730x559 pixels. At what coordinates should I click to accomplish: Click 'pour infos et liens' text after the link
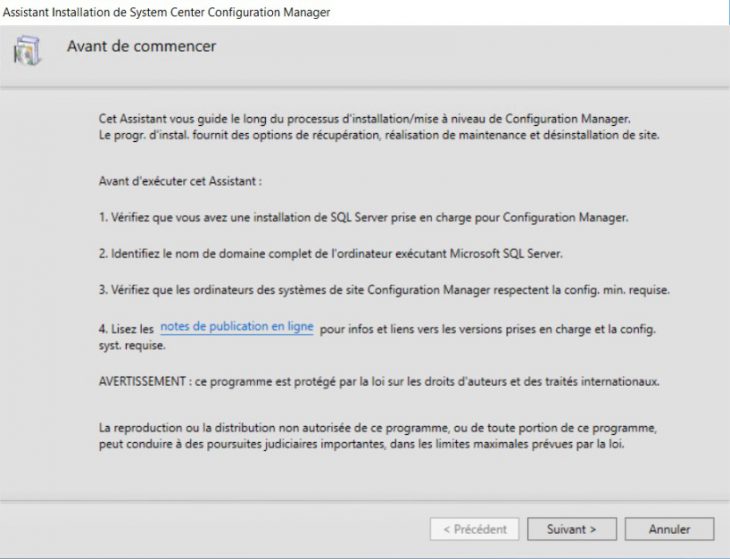pyautogui.click(x=488, y=328)
